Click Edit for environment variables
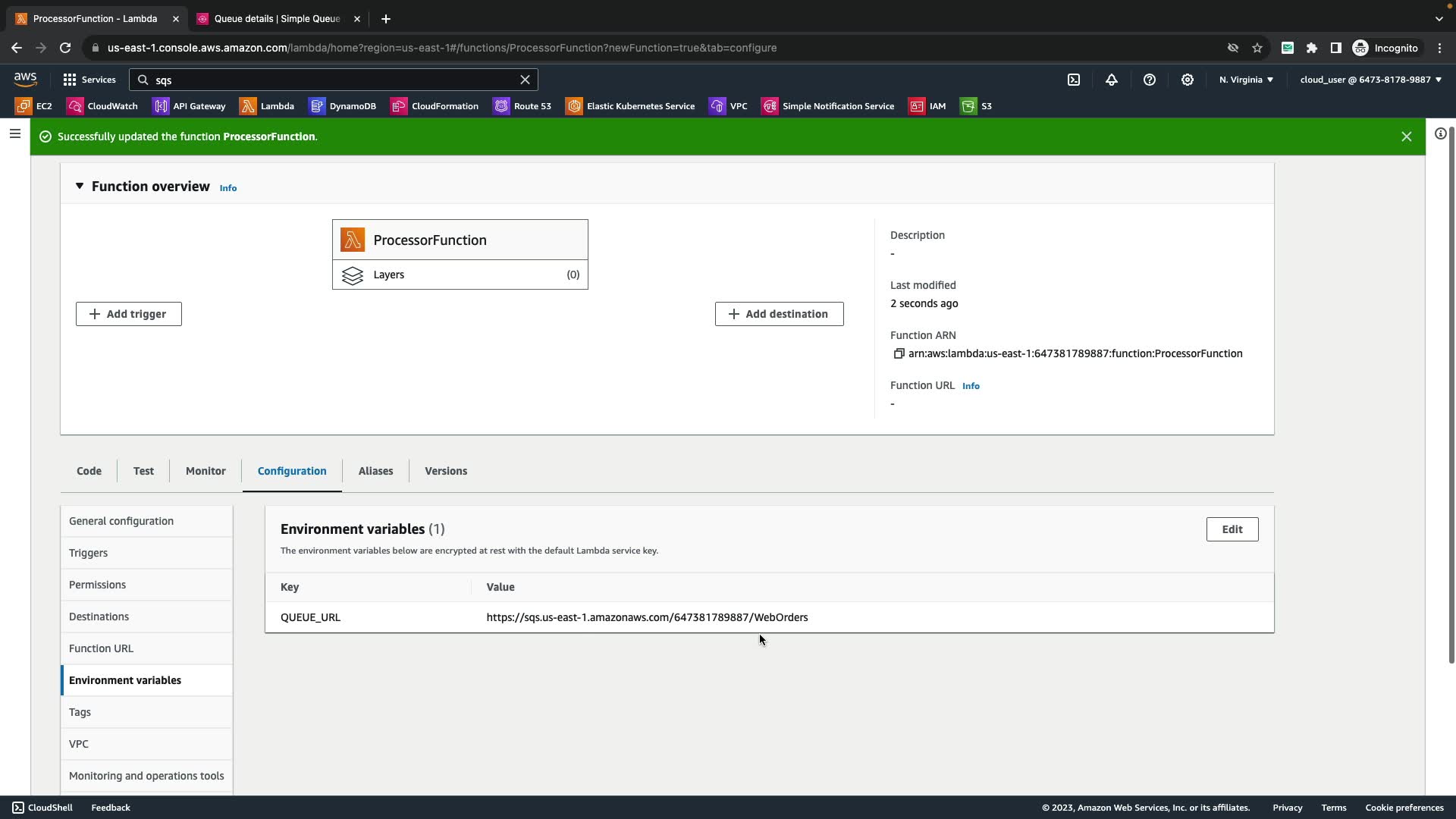 click(x=1232, y=529)
